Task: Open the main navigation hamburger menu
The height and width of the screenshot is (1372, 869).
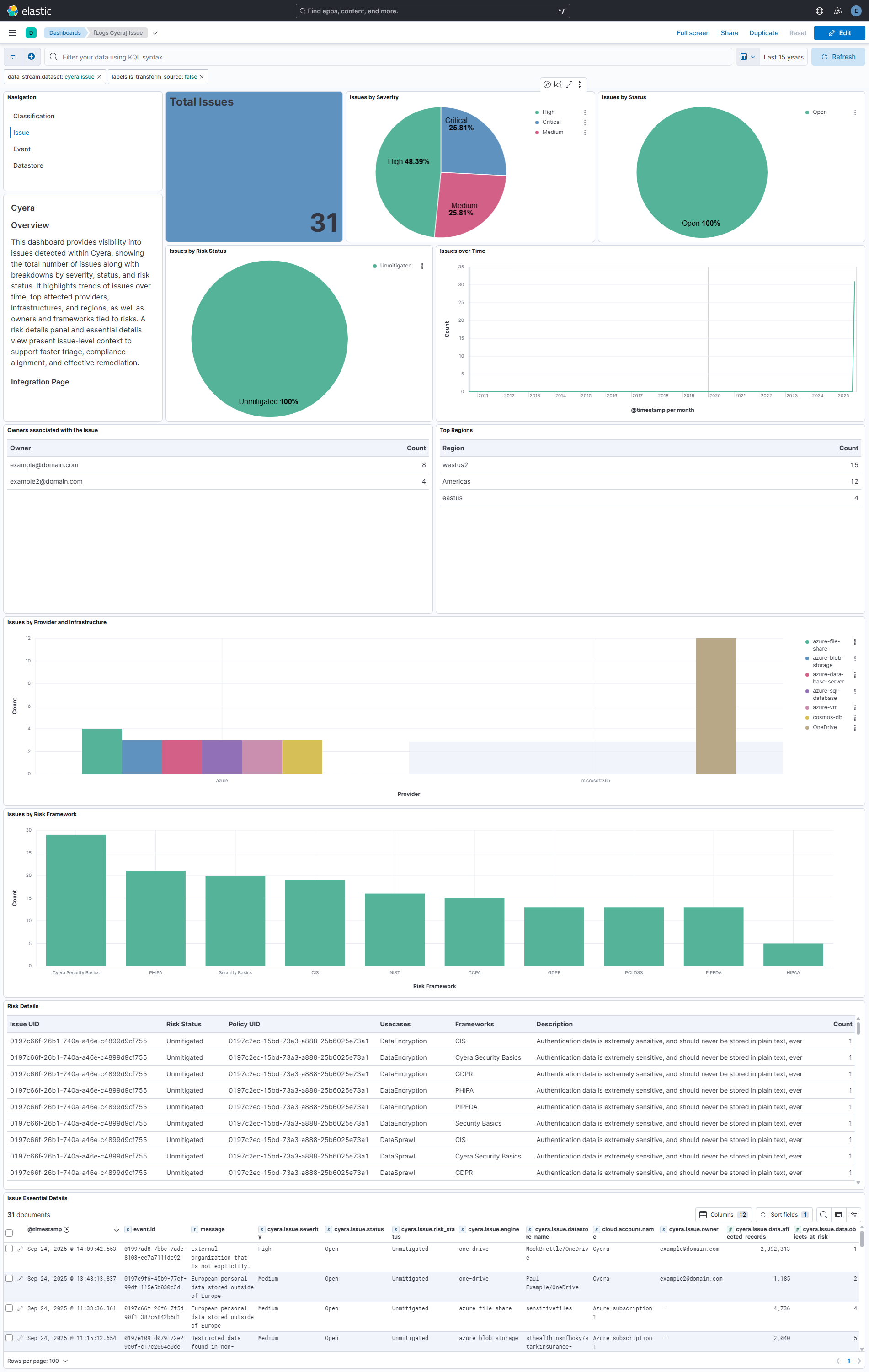Action: tap(12, 32)
